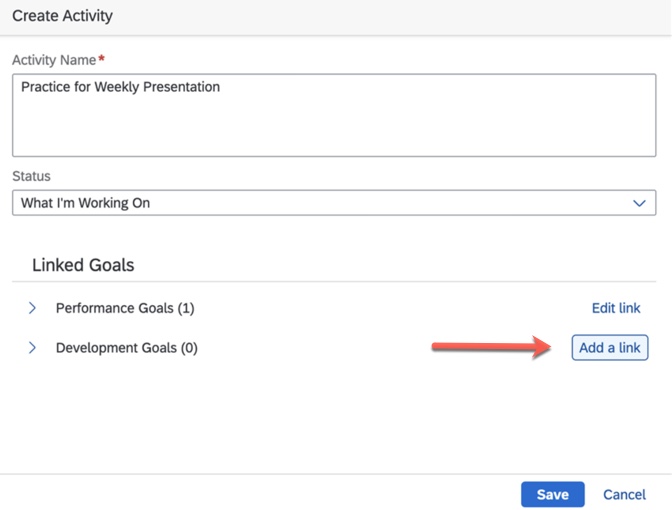This screenshot has width=672, height=510.
Task: Save the new activity
Action: click(552, 494)
